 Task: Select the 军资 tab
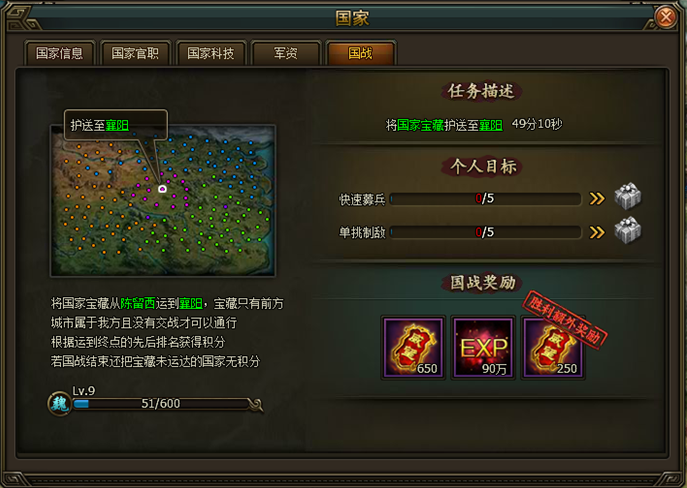(x=286, y=53)
